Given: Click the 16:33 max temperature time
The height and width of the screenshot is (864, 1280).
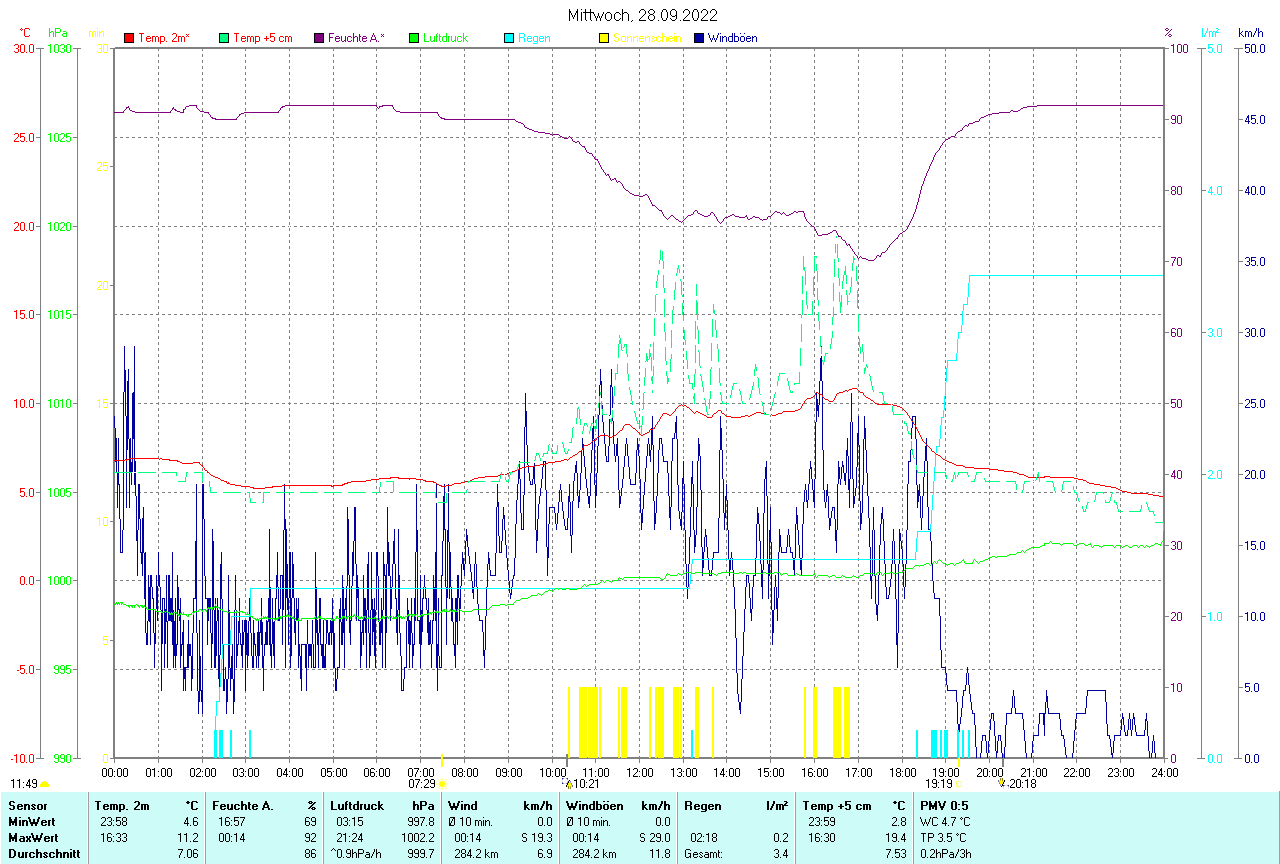Looking at the screenshot, I should coord(114,837).
